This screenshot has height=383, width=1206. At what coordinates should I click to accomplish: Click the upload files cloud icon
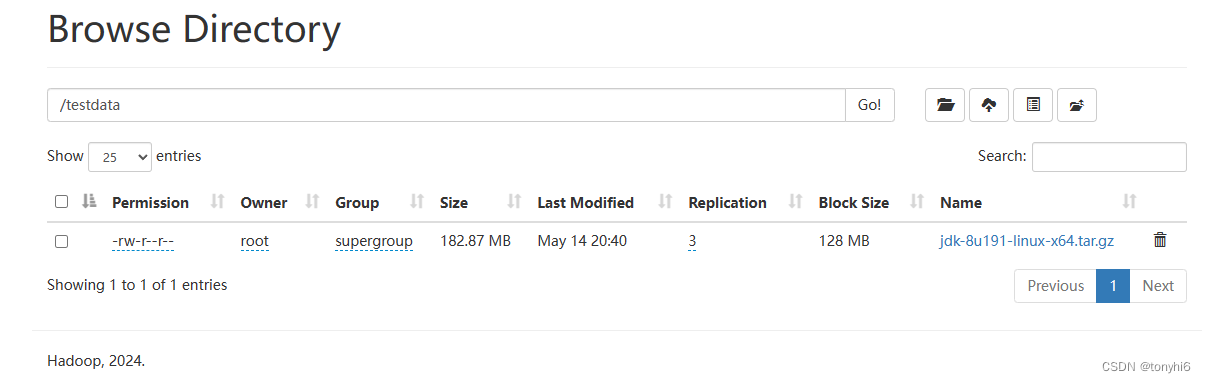coord(989,105)
